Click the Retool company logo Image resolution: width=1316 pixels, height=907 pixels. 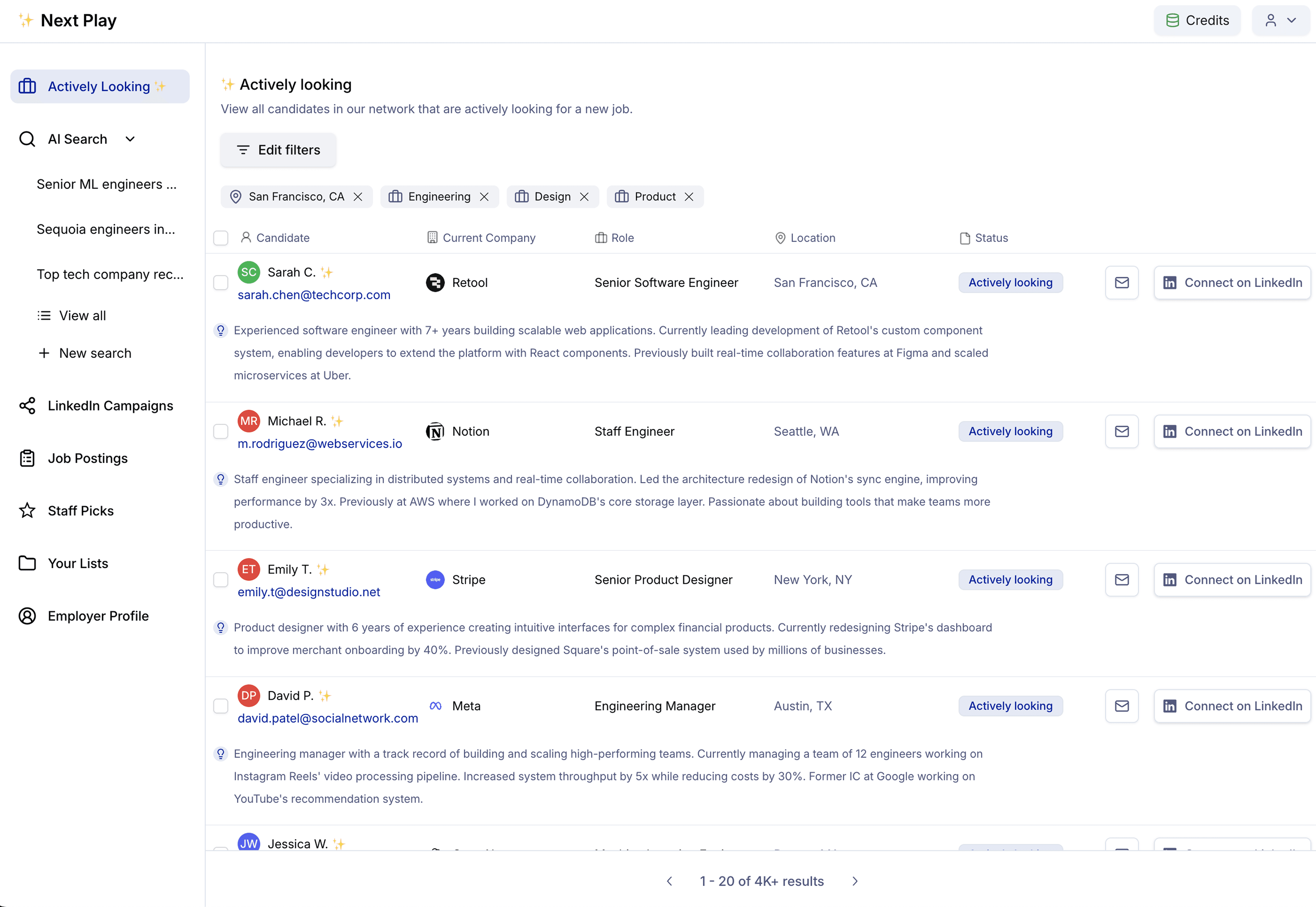coord(435,283)
